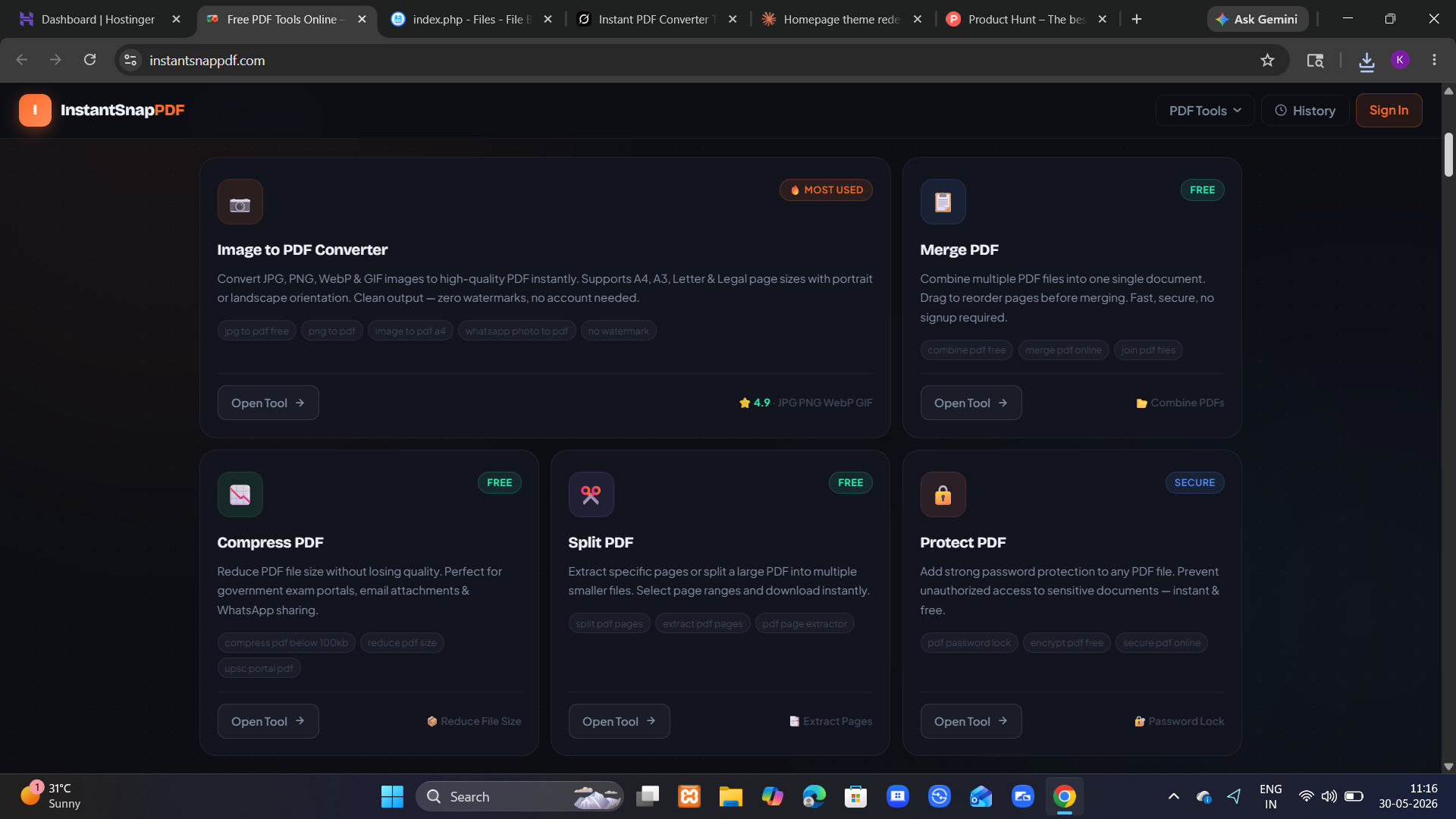Screen dimensions: 1456x819
Task: Open the weather widget showing 31°C Sunny
Action: tap(52, 796)
